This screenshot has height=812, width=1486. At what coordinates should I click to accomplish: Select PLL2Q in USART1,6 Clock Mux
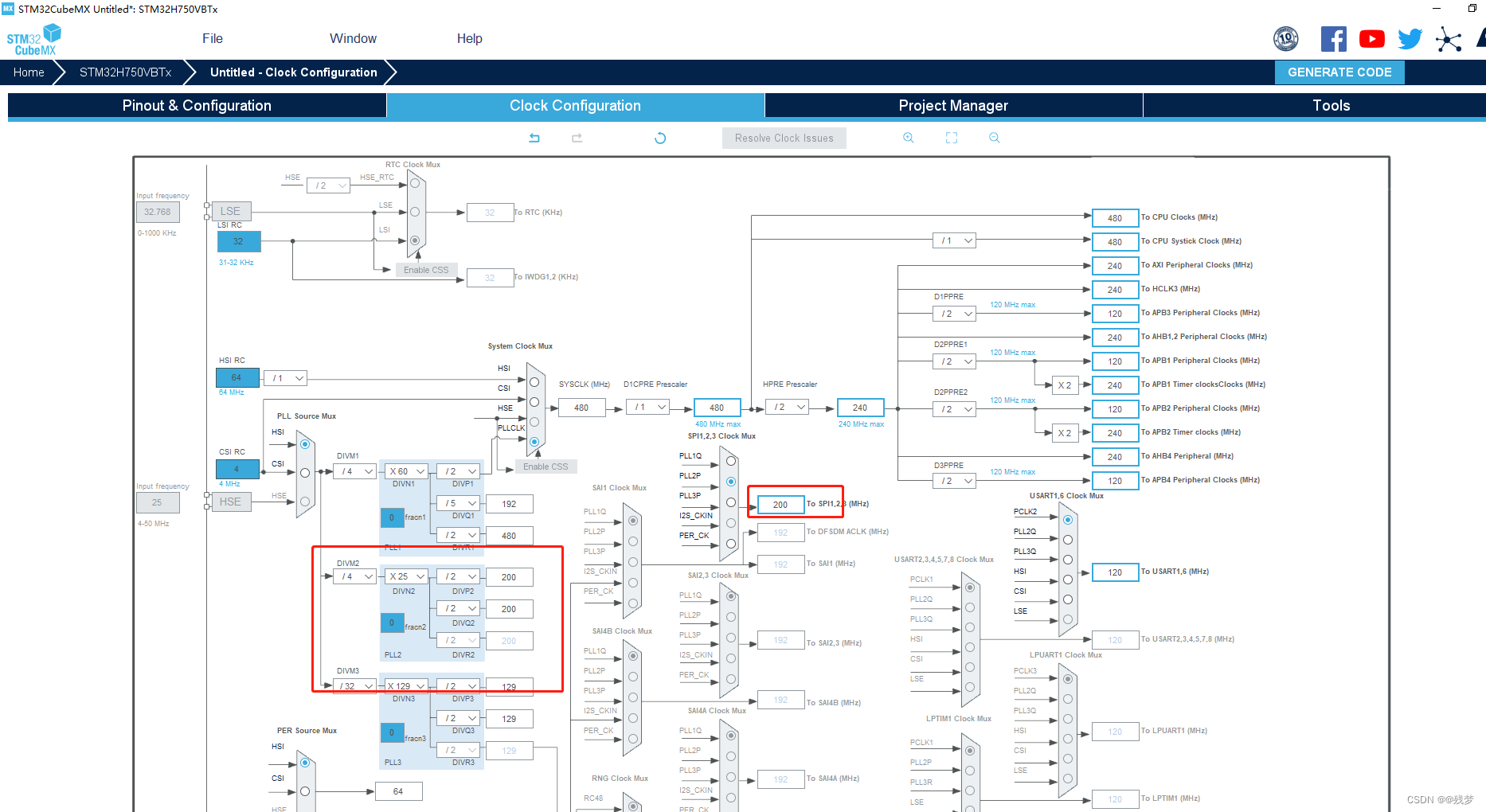(1068, 540)
